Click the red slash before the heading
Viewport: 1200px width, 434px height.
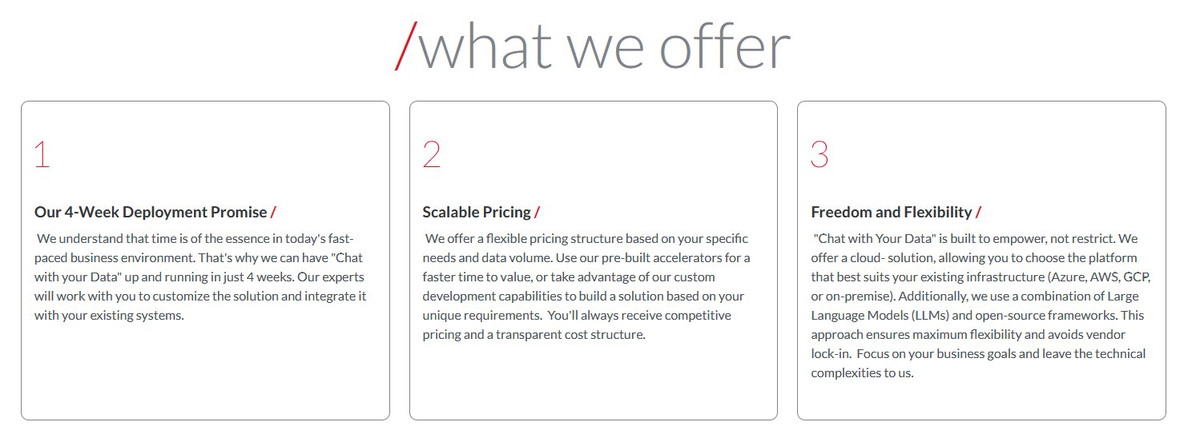coord(406,45)
